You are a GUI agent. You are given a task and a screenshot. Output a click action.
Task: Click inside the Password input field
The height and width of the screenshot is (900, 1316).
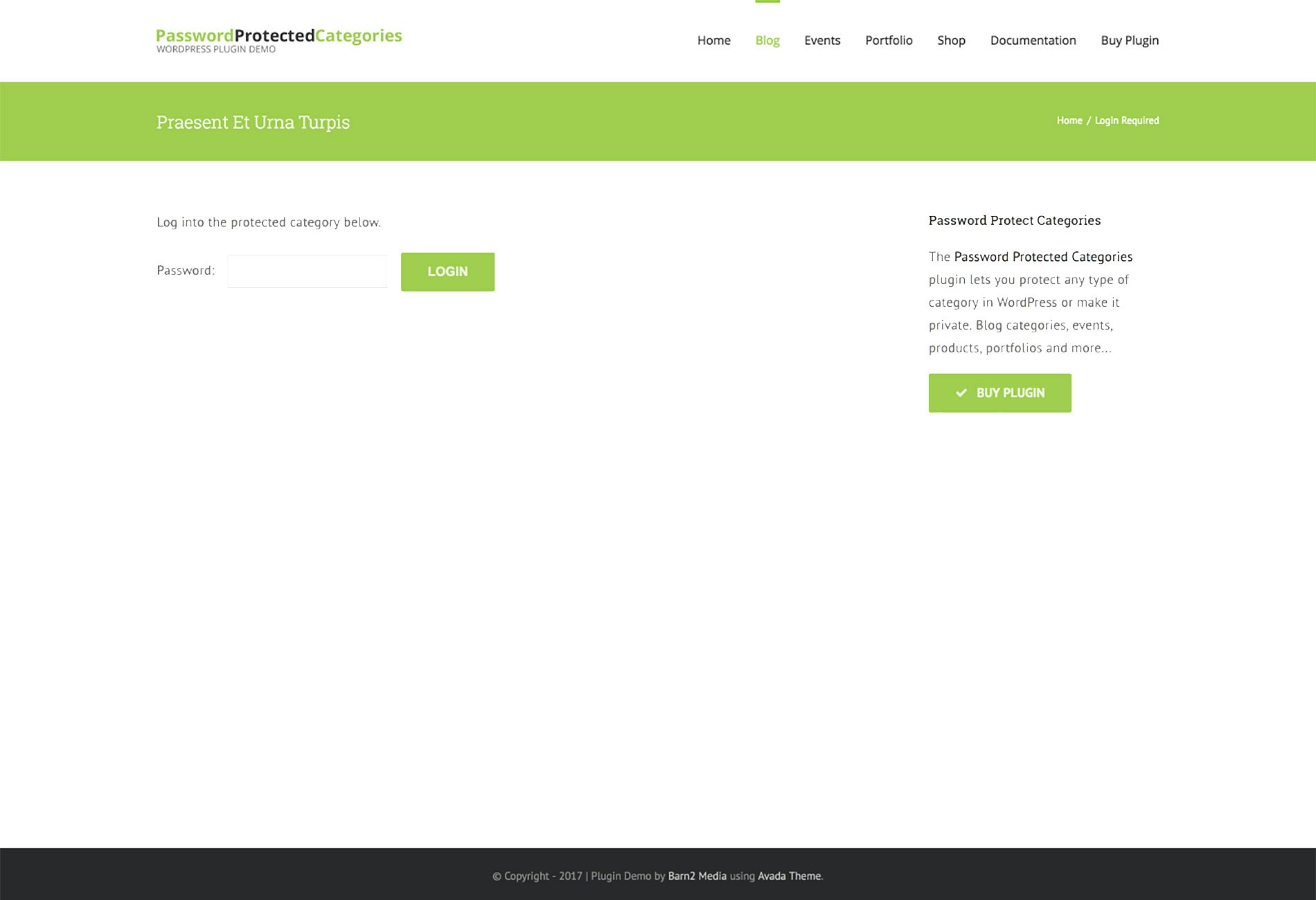[307, 271]
